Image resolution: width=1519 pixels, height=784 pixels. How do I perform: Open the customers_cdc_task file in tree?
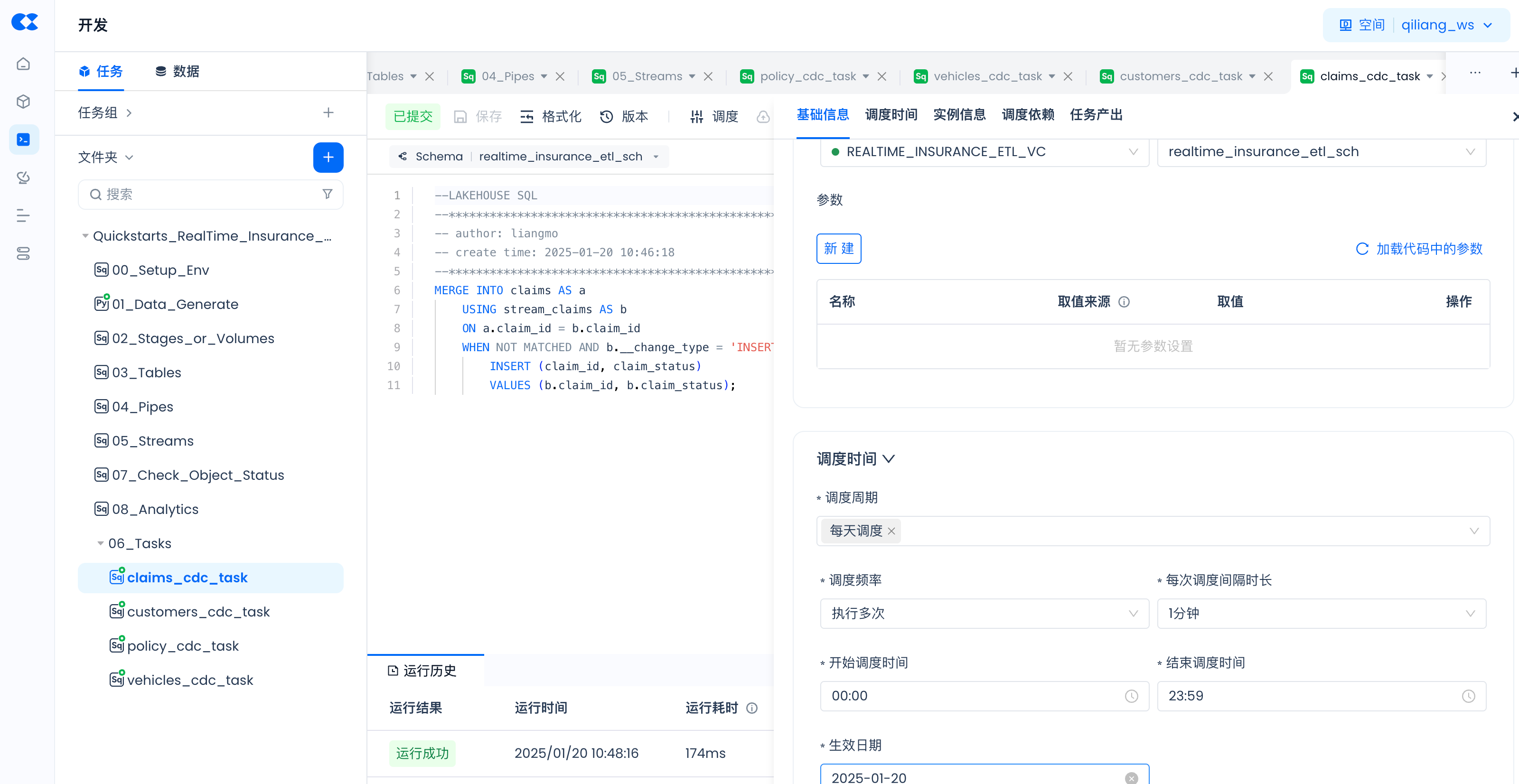(198, 612)
